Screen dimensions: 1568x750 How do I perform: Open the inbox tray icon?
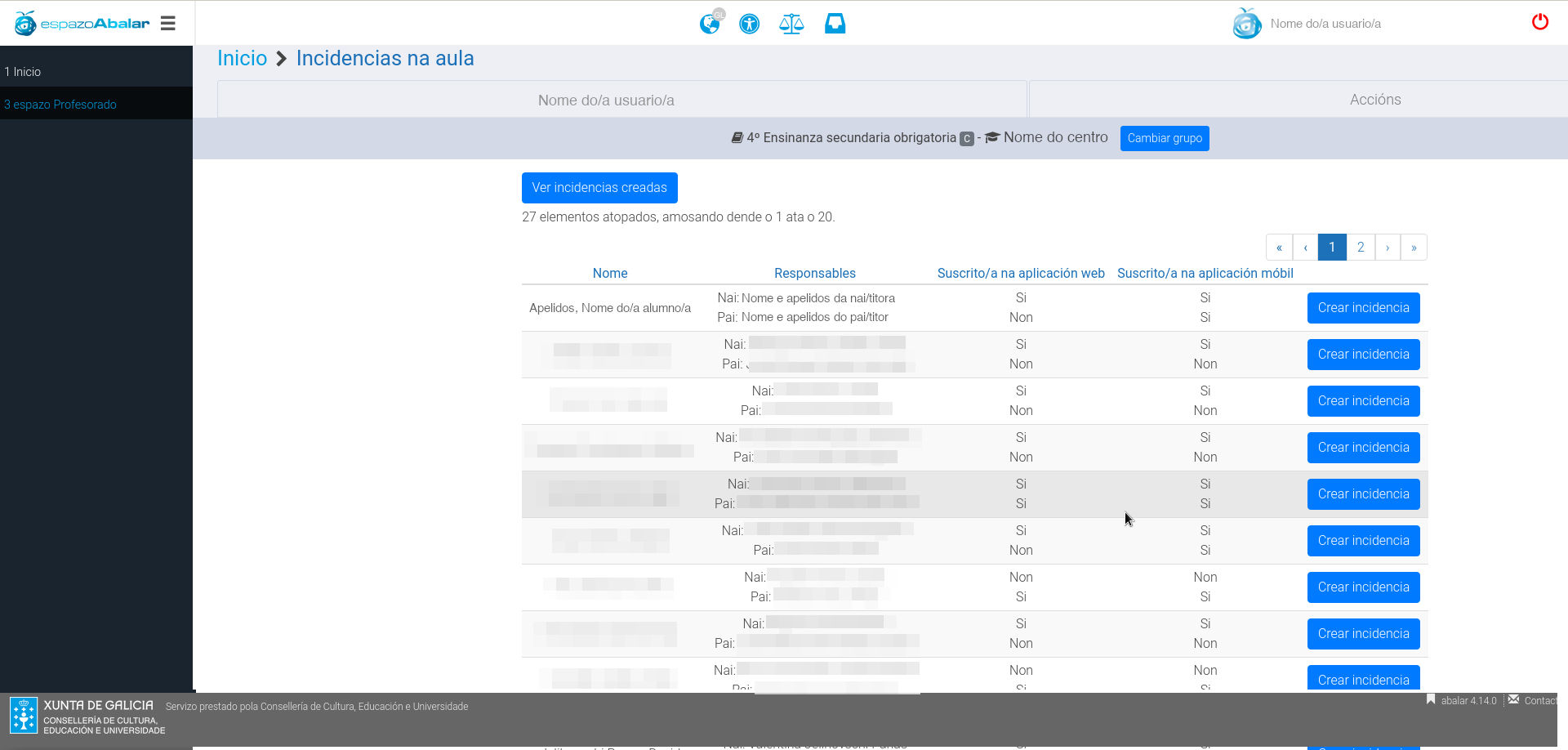pyautogui.click(x=835, y=24)
